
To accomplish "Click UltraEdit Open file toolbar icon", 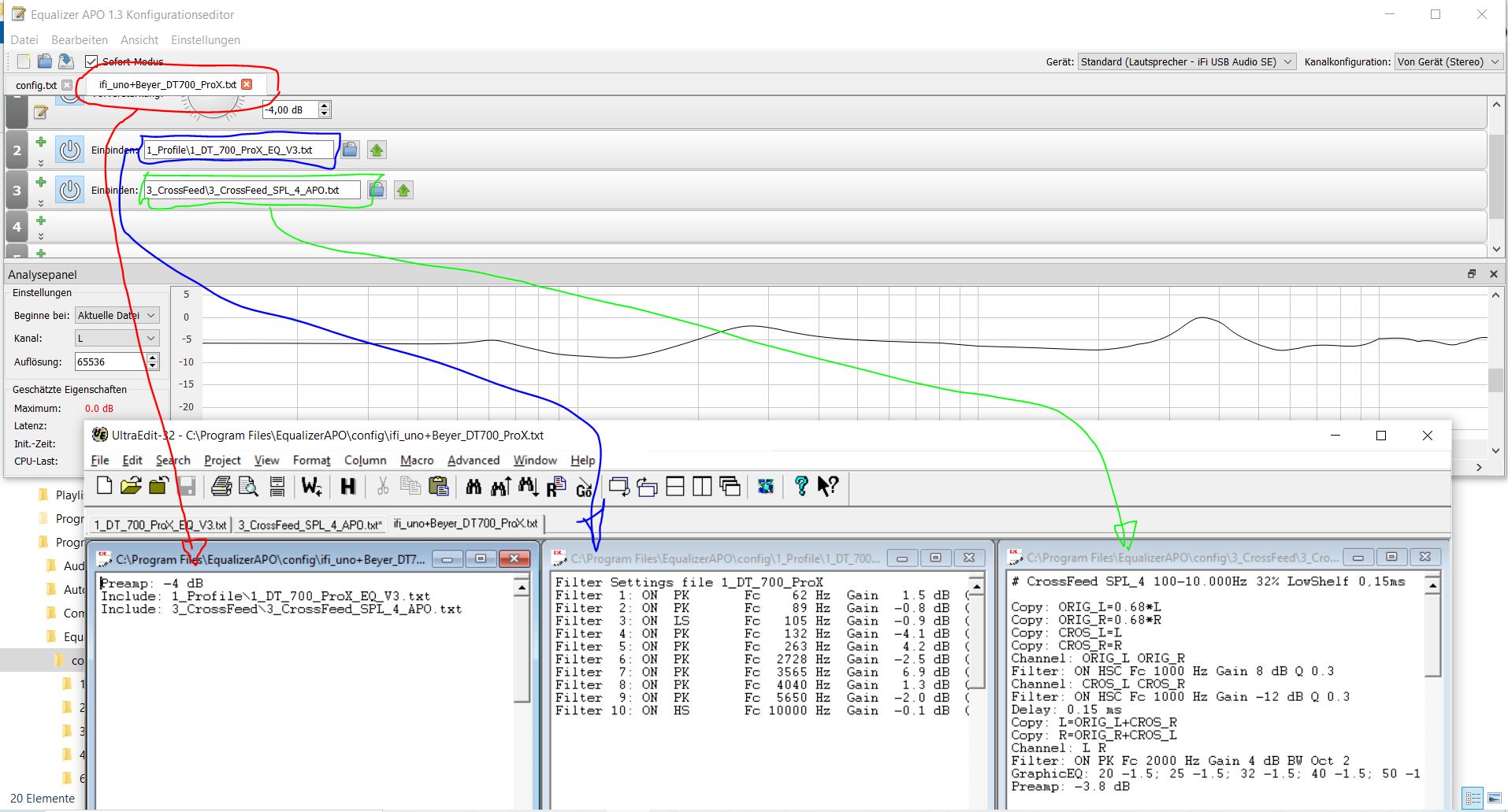I will click(x=131, y=486).
